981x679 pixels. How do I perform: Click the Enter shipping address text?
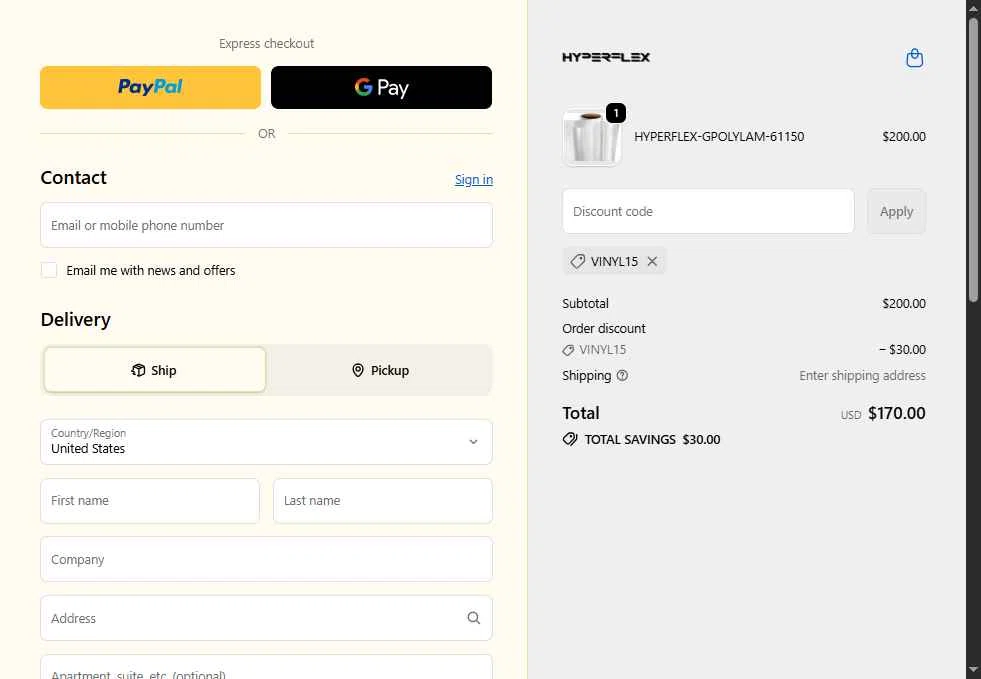tap(862, 375)
